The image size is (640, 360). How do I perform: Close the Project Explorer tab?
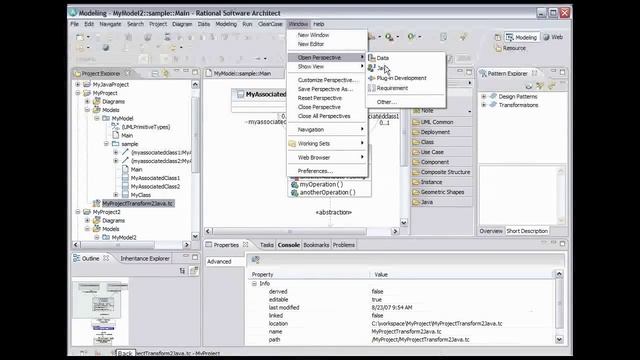(128, 73)
